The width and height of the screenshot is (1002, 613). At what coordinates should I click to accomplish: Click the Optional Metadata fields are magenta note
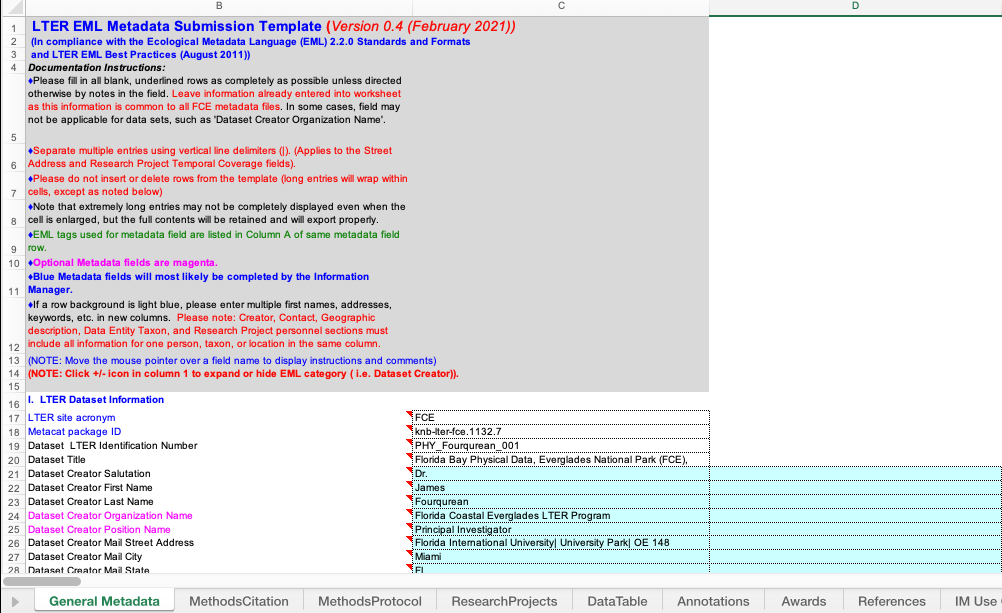pos(123,263)
